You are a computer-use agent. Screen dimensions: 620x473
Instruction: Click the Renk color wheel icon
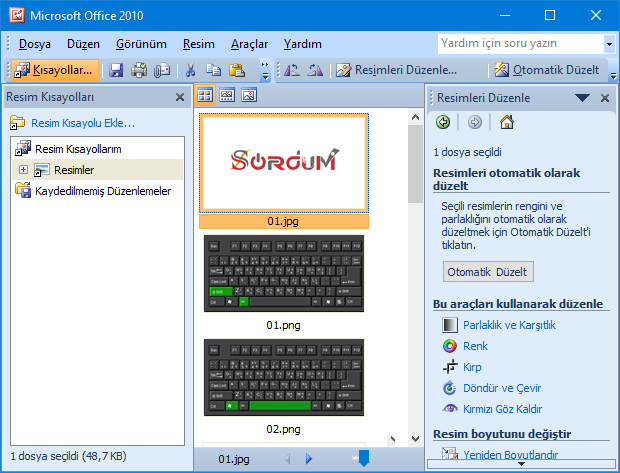click(x=450, y=346)
